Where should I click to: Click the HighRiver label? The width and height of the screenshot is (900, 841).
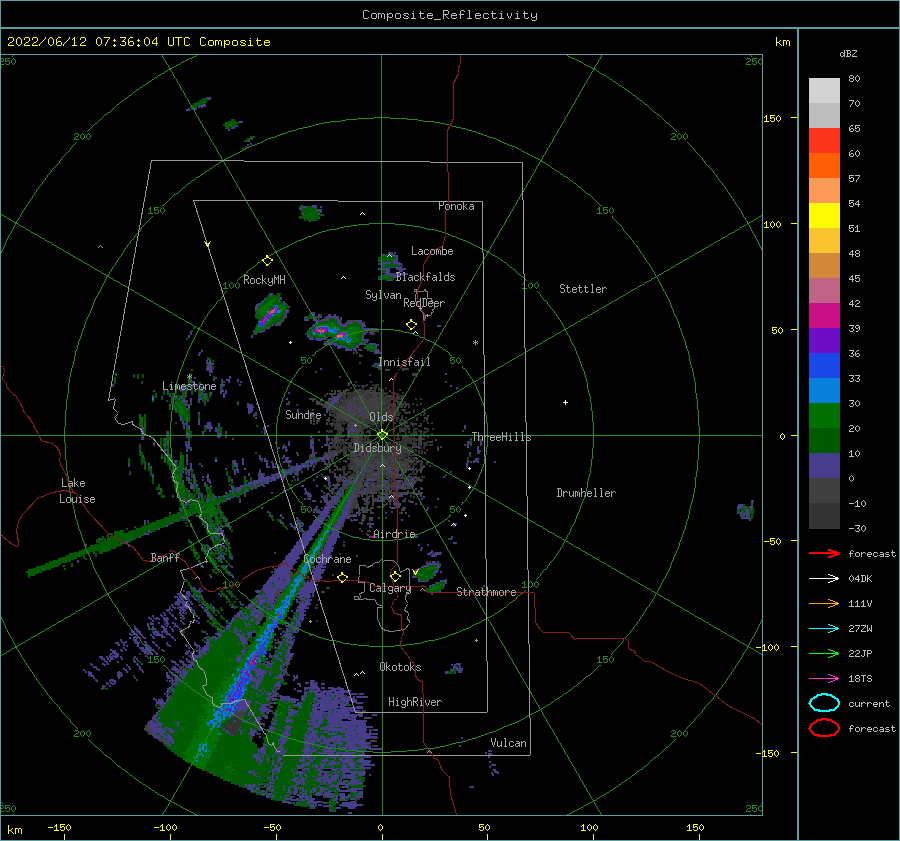pyautogui.click(x=415, y=702)
